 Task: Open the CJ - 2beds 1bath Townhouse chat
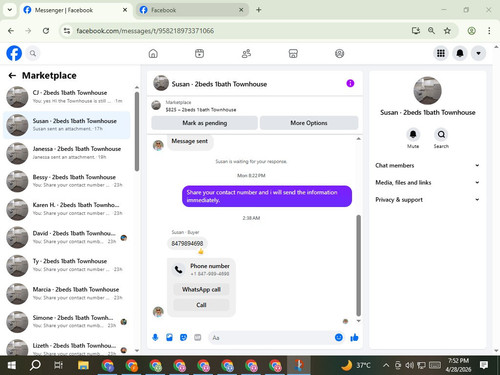pyautogui.click(x=67, y=97)
